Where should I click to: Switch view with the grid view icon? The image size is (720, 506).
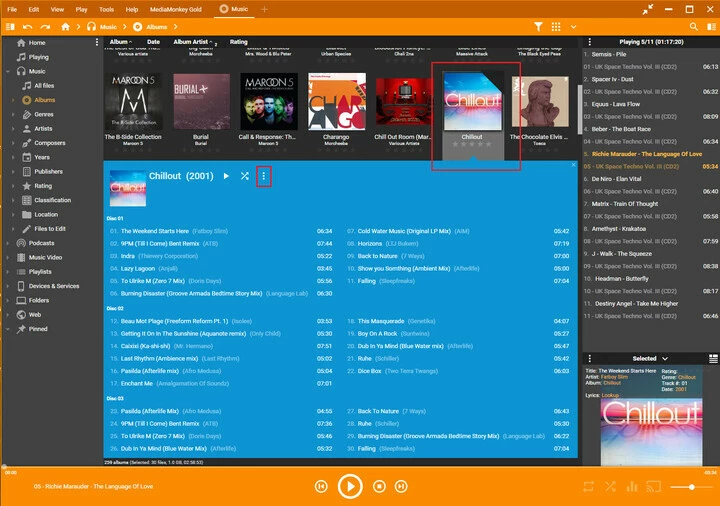pos(556,27)
